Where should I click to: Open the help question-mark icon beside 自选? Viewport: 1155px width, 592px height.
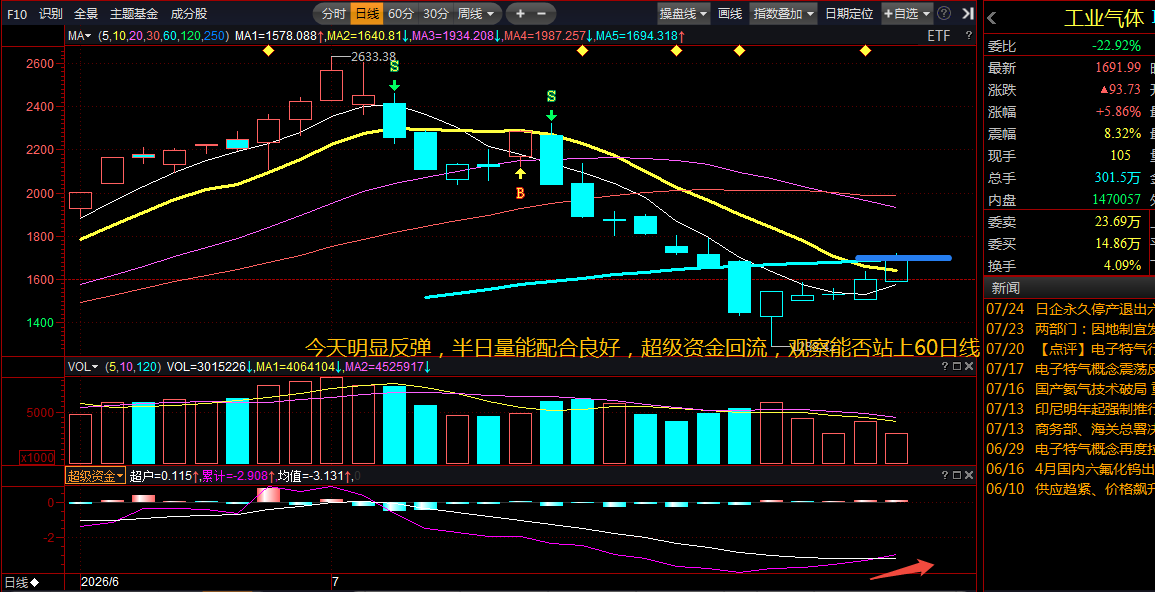[944, 13]
